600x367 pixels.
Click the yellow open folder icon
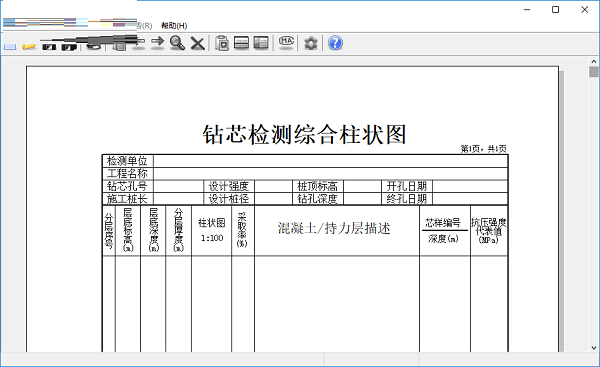(x=29, y=46)
